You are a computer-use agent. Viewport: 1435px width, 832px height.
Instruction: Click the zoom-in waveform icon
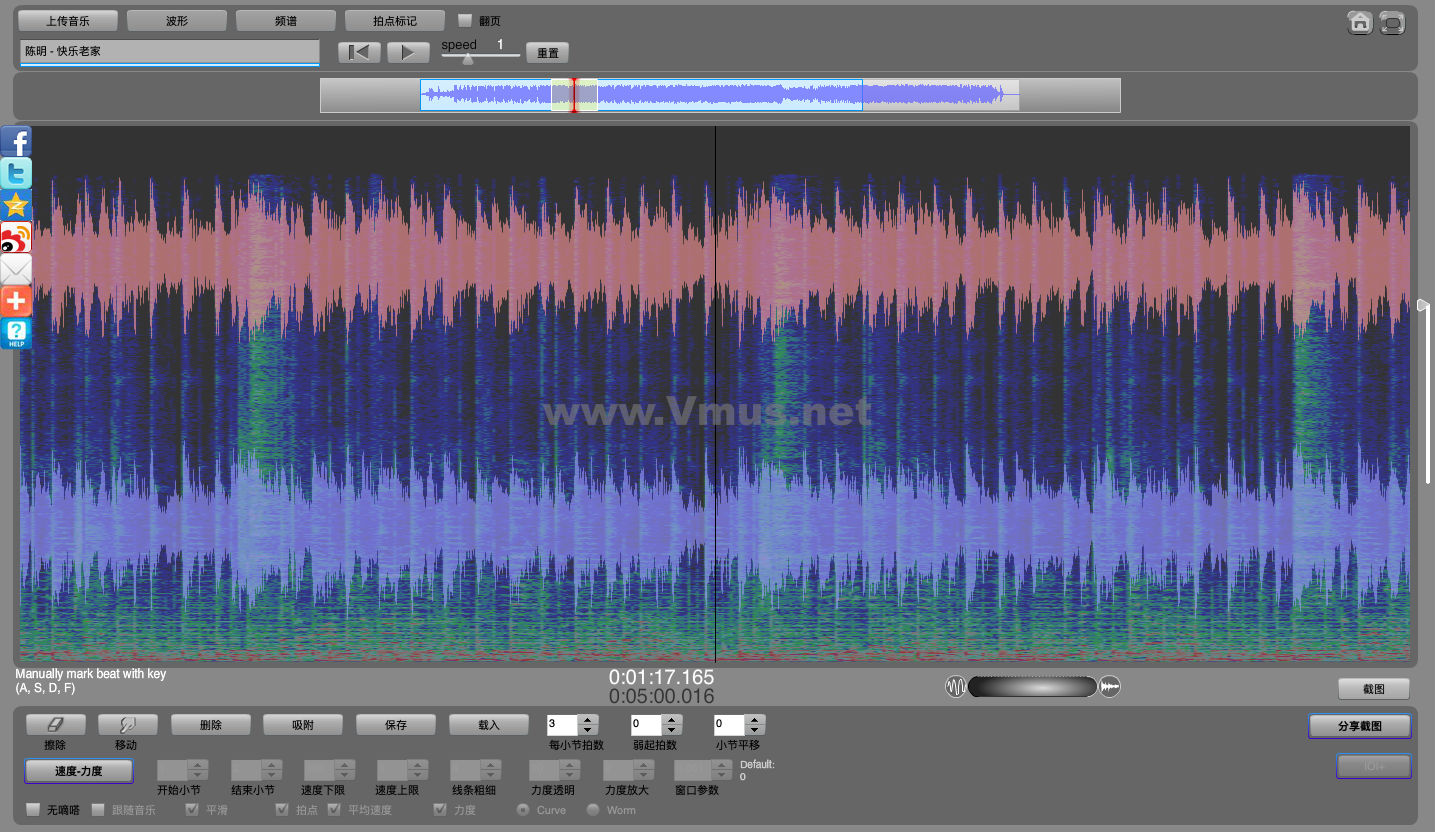[x=1110, y=687]
